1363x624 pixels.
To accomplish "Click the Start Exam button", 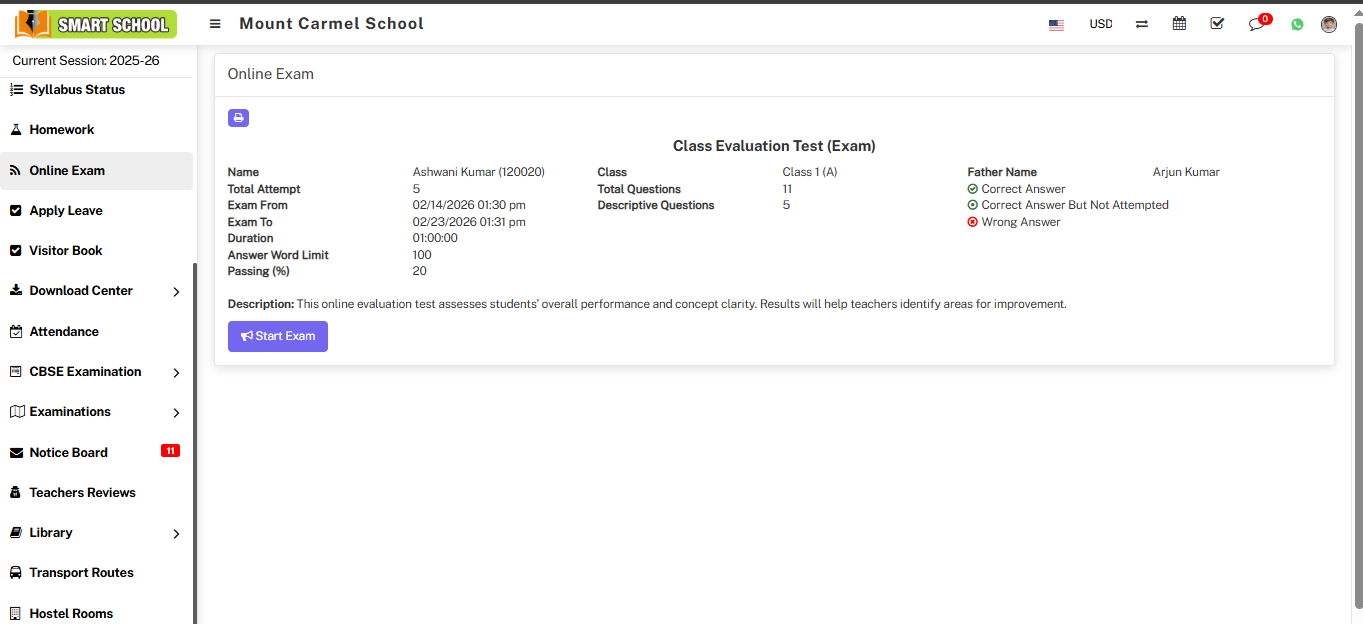I will tap(277, 336).
